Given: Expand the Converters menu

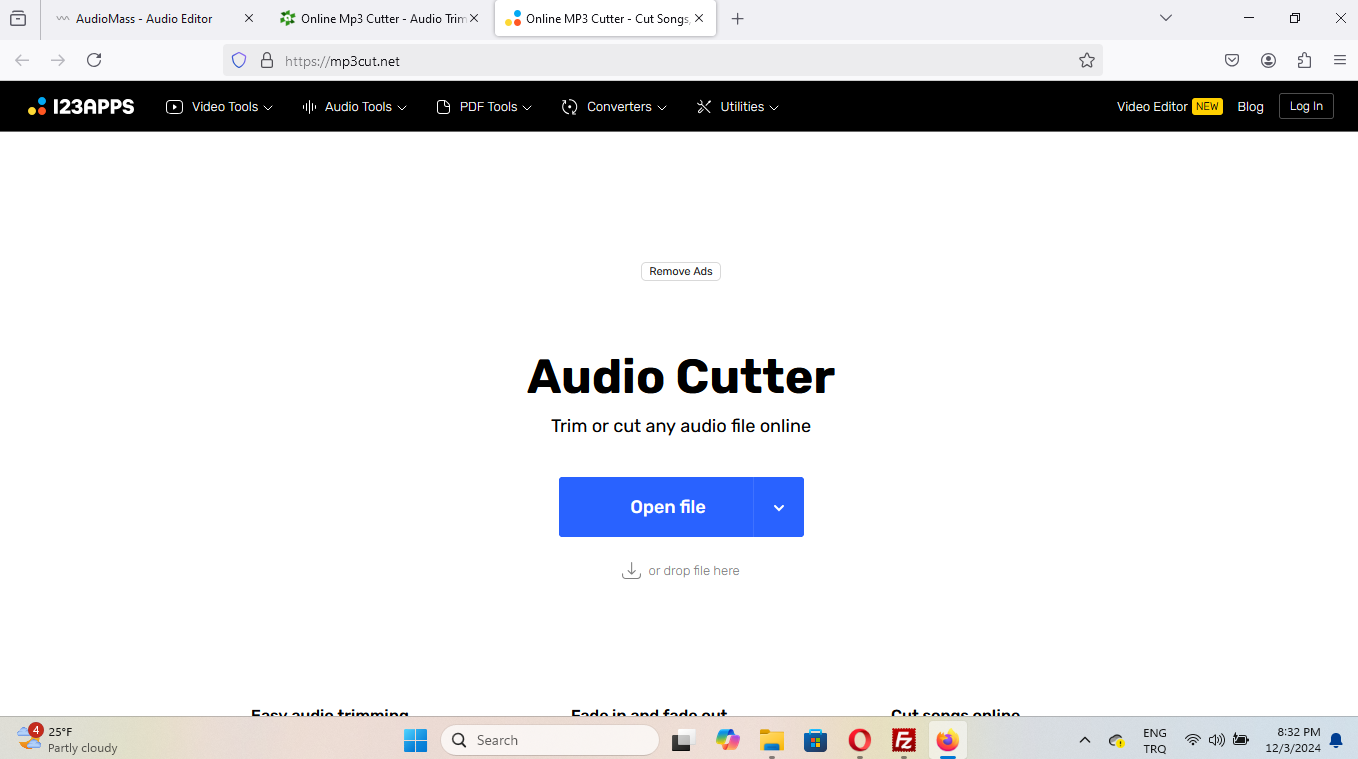Looking at the screenshot, I should [615, 107].
